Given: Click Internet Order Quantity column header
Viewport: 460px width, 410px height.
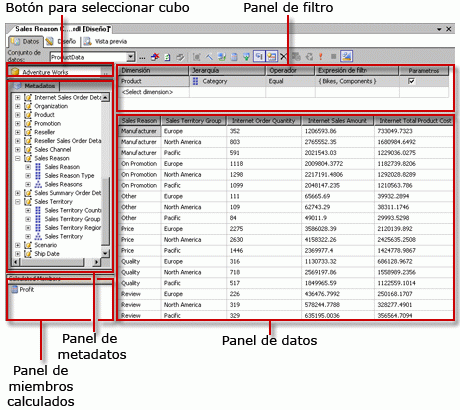Looking at the screenshot, I should pyautogui.click(x=264, y=121).
